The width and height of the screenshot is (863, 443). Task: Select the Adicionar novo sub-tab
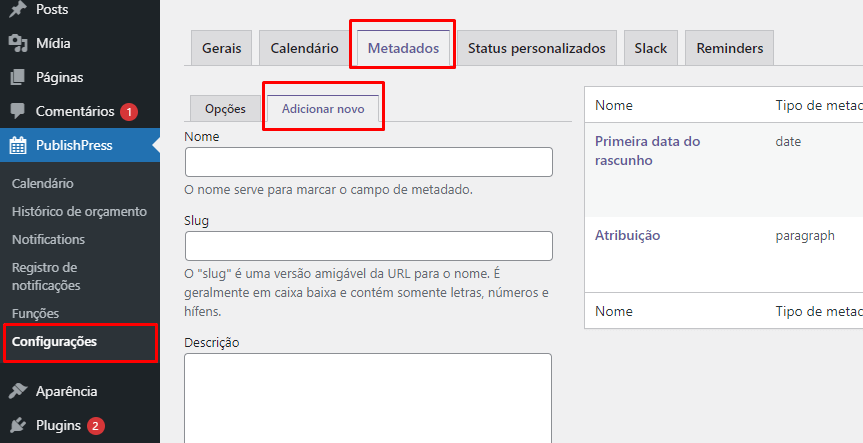[x=323, y=108]
